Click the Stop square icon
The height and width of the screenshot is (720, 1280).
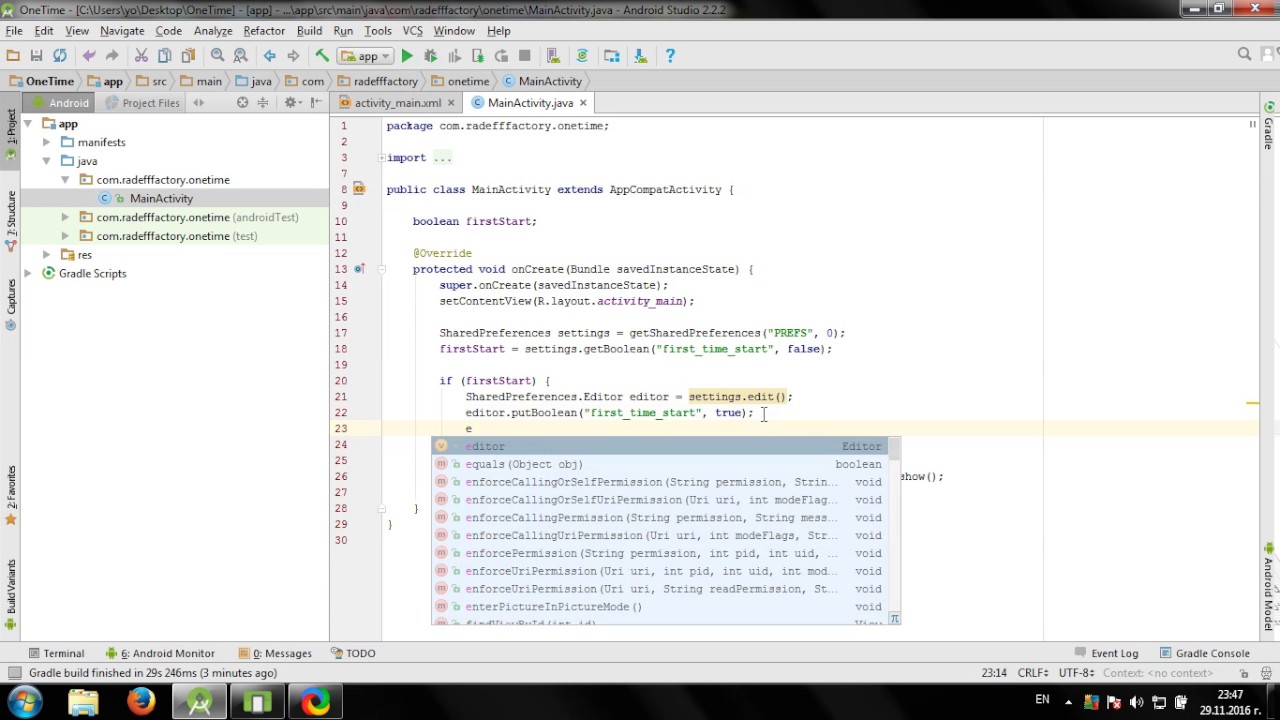pyautogui.click(x=524, y=56)
